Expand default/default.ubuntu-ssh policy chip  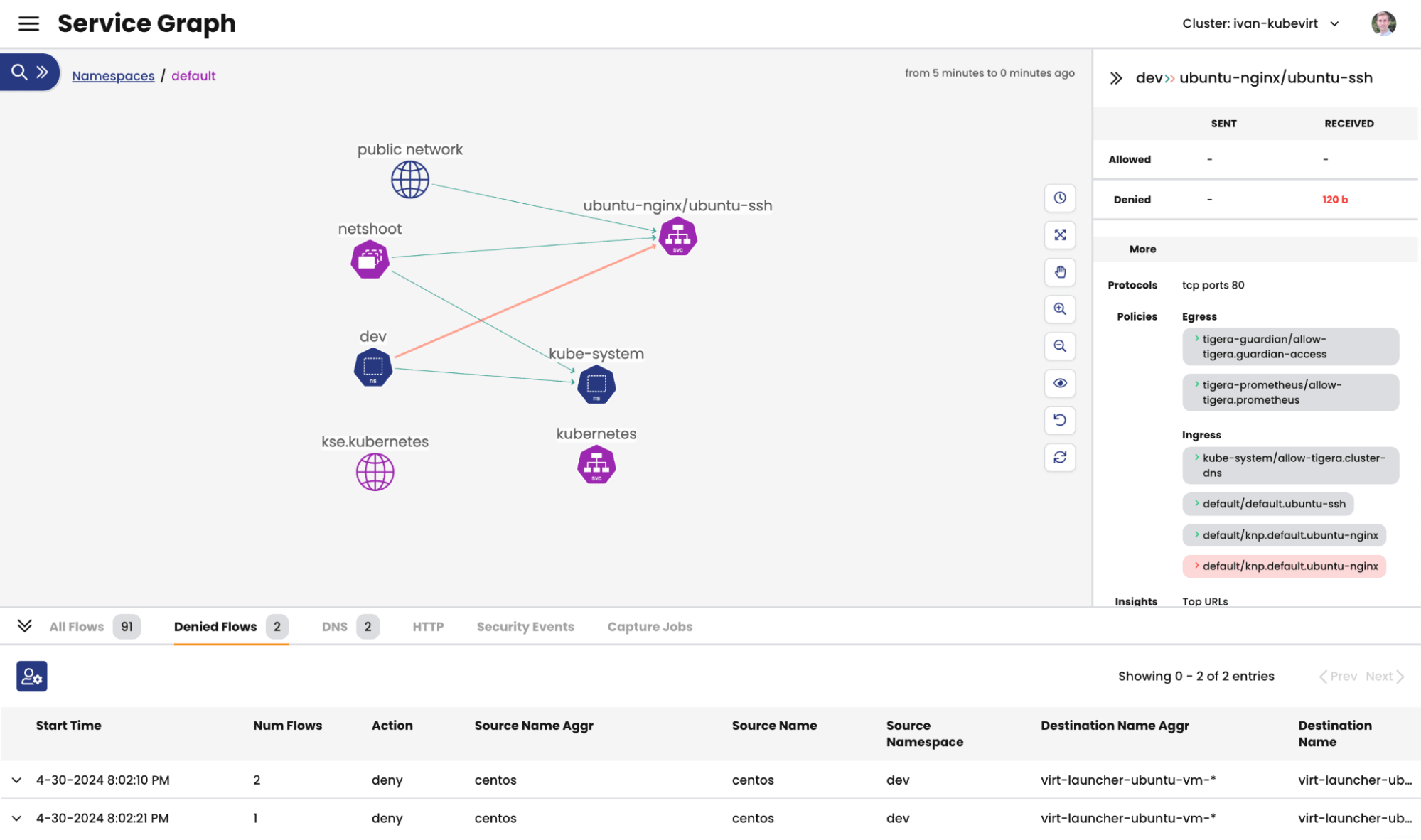pyautogui.click(x=1268, y=504)
